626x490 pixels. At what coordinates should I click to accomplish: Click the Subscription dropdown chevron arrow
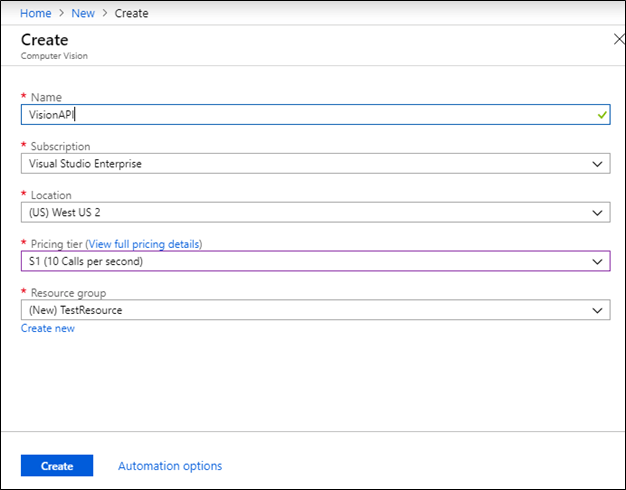[598, 163]
